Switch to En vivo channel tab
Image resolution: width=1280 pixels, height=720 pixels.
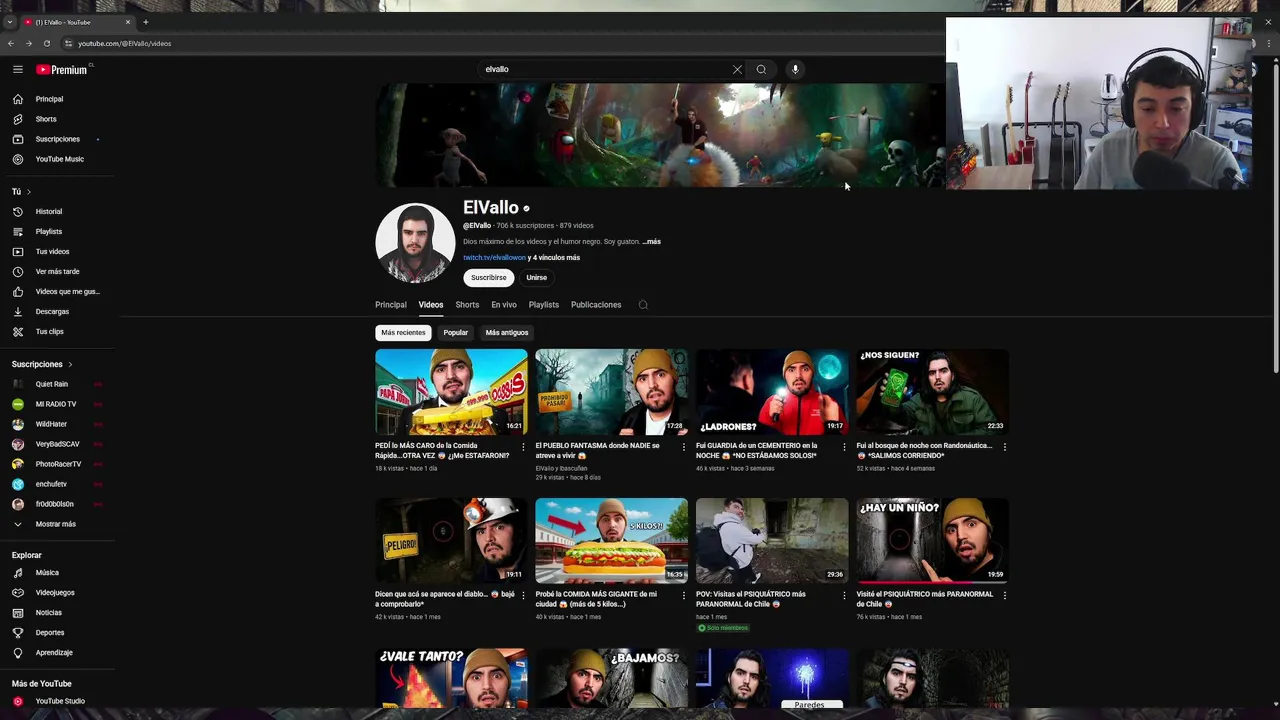tap(504, 305)
